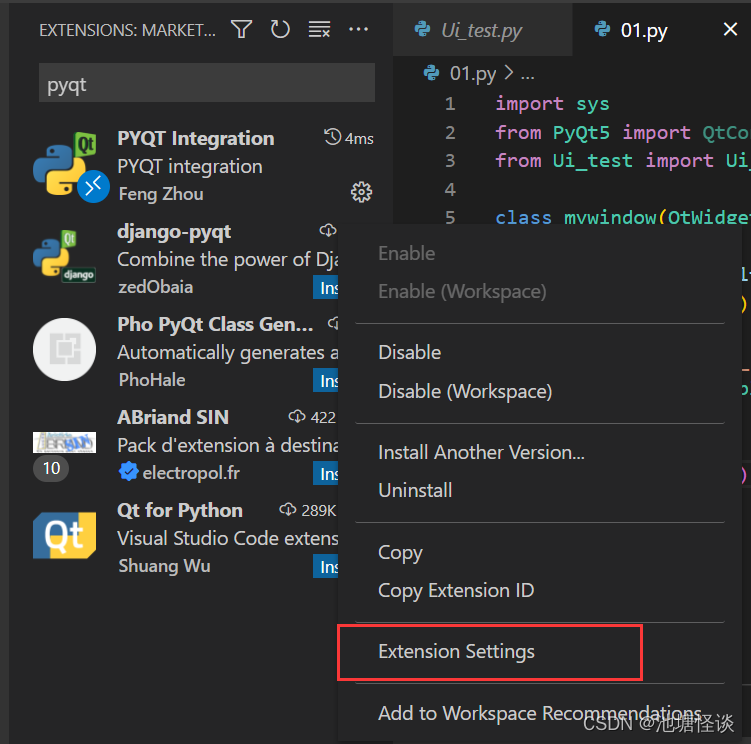Select the ABriand SIN extension thumbnail
This screenshot has width=751, height=744.
(x=64, y=442)
